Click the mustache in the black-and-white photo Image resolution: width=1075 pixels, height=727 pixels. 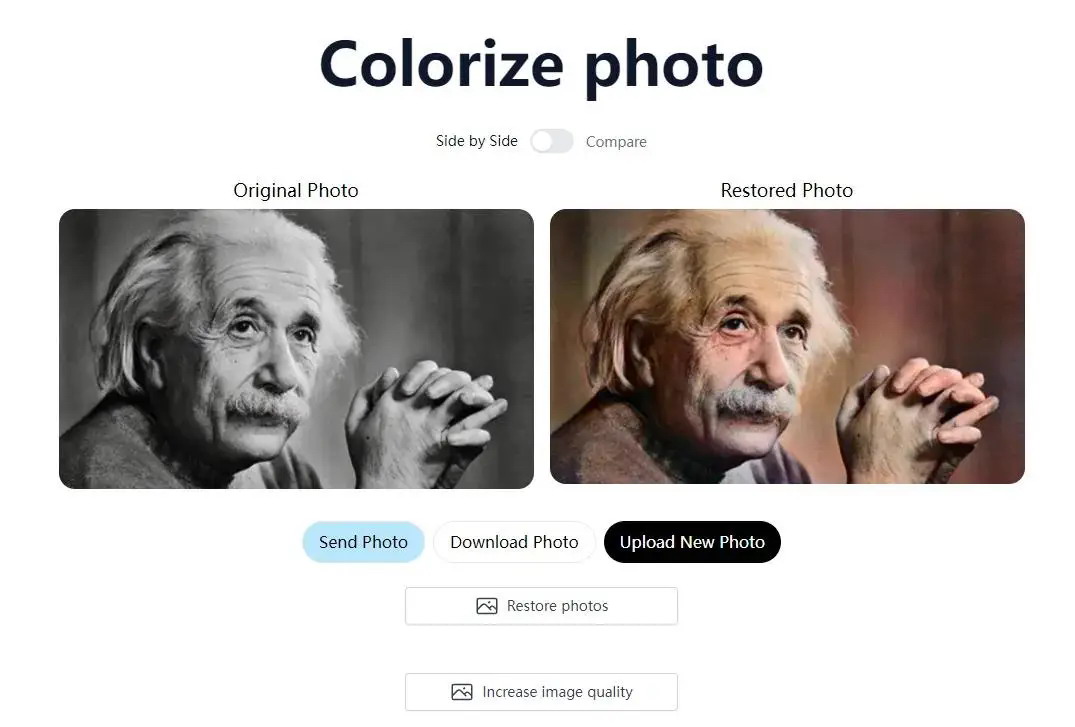267,408
